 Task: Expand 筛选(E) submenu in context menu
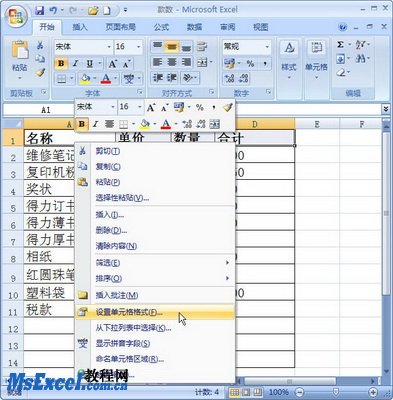pyautogui.click(x=155, y=263)
